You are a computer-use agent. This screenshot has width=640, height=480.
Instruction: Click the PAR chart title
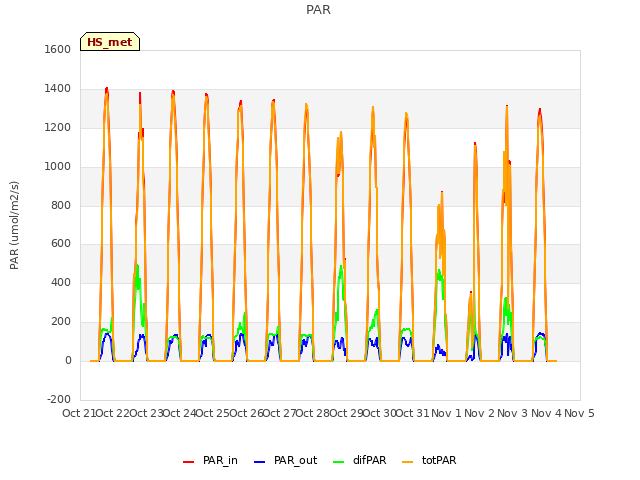(x=318, y=9)
